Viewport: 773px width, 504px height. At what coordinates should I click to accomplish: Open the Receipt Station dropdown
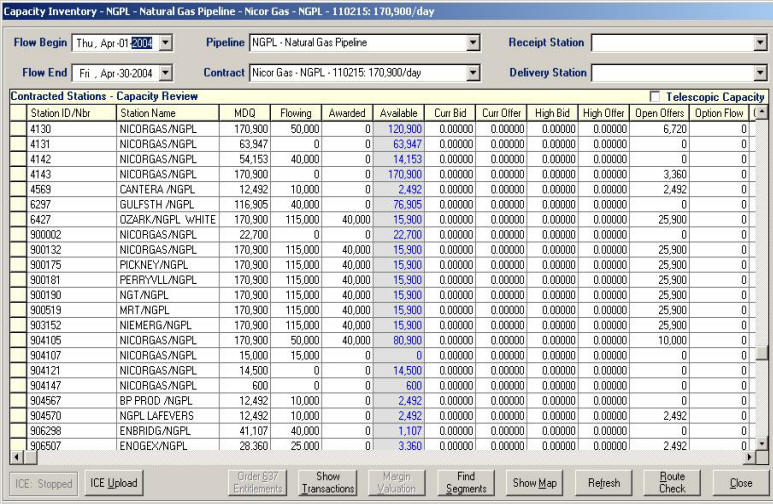[x=760, y=43]
